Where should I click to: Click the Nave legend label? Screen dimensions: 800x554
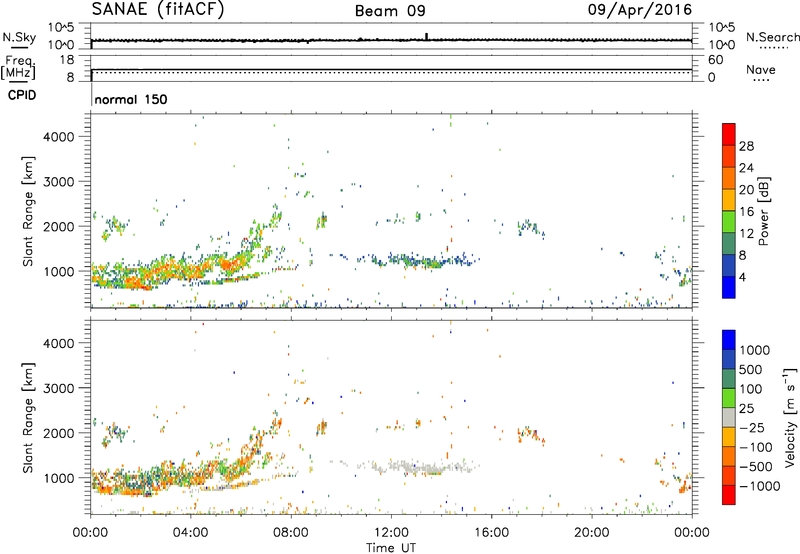pos(761,70)
